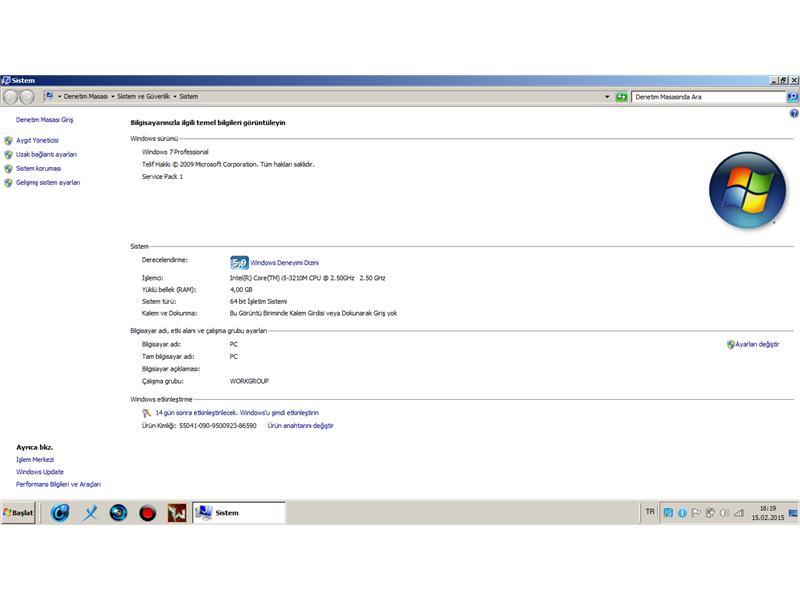Click the Service Pack 1 text
Screen dimensions: 800x600
pos(162,177)
